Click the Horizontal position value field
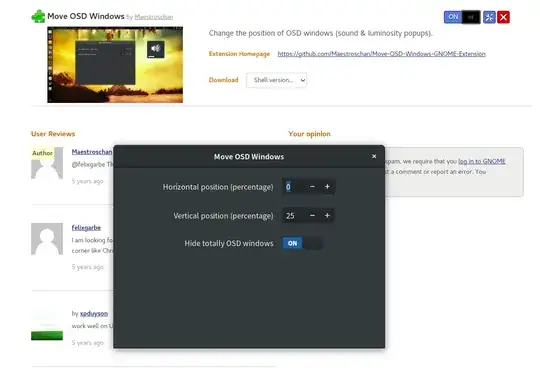The height and width of the screenshot is (376, 540). pyautogui.click(x=293, y=187)
